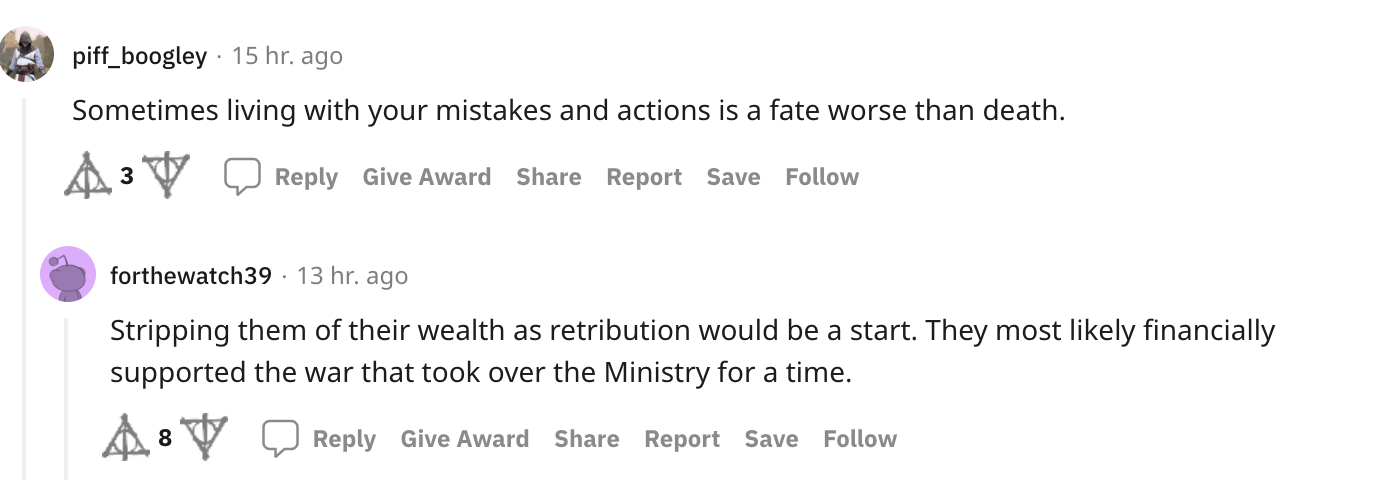Downvote piff_boogley's comment

click(165, 175)
